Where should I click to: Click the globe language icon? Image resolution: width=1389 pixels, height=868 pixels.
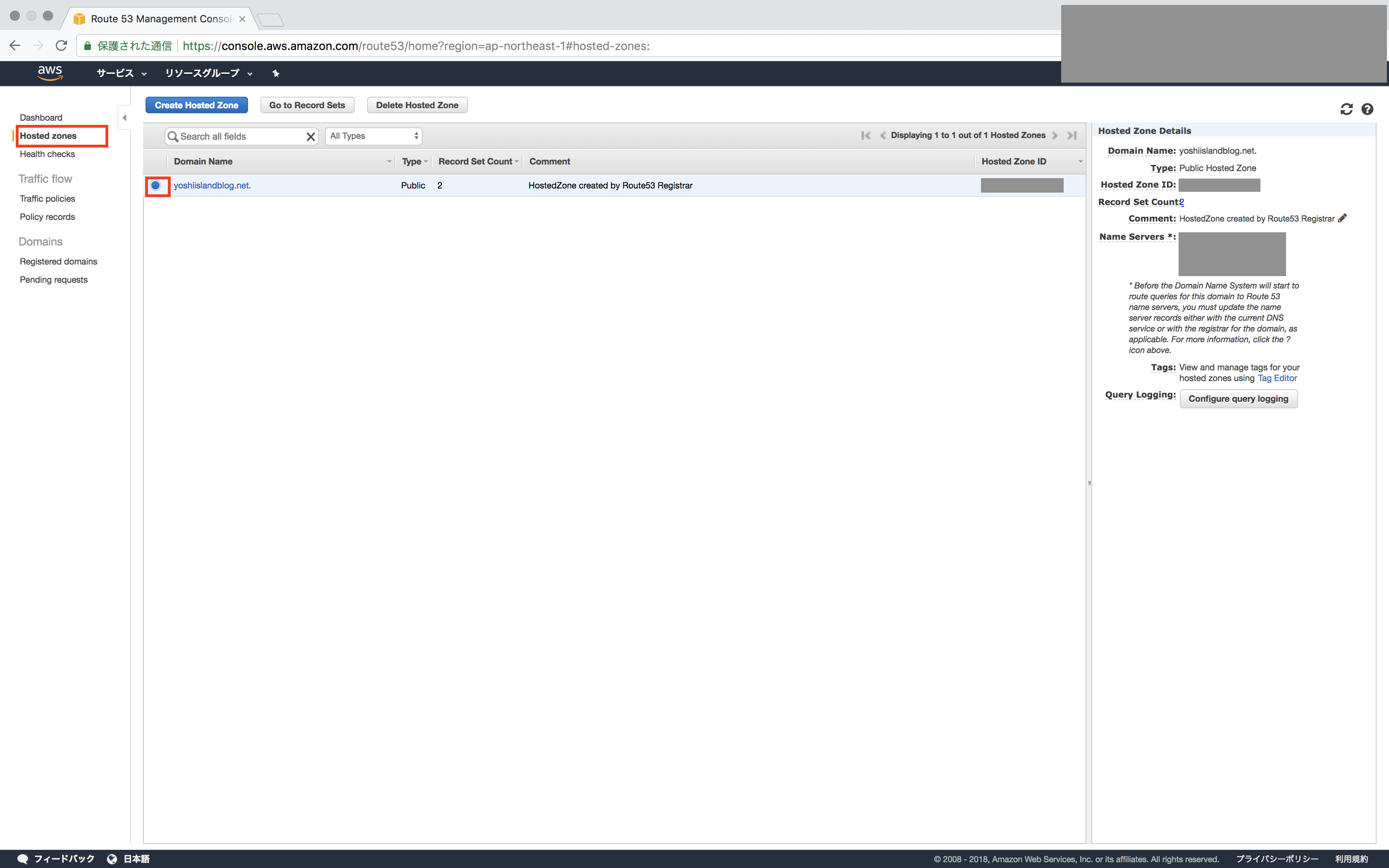coord(112,859)
